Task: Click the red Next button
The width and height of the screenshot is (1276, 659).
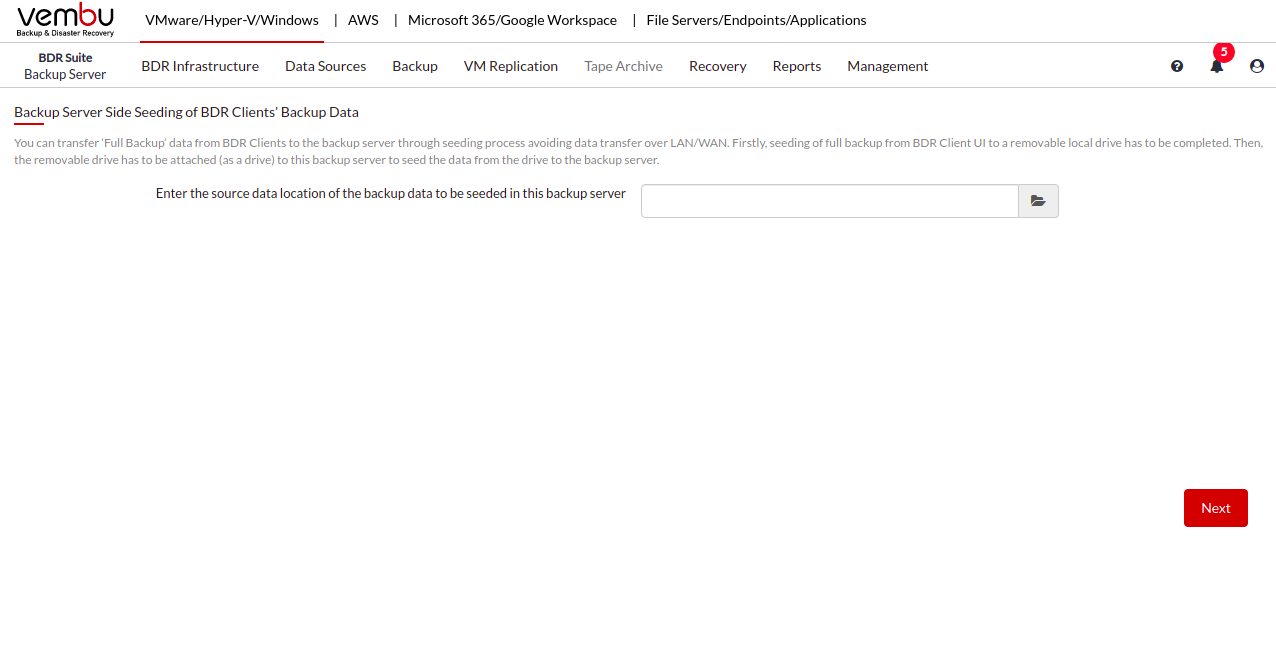Action: tap(1216, 508)
